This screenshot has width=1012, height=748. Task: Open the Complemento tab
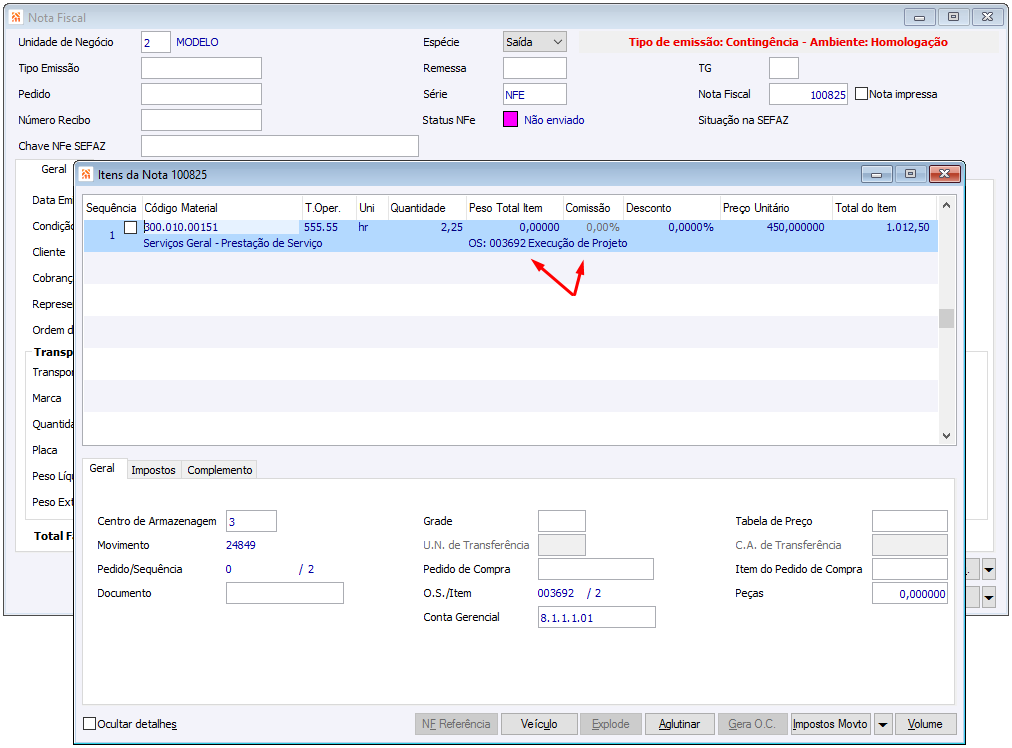coord(220,470)
